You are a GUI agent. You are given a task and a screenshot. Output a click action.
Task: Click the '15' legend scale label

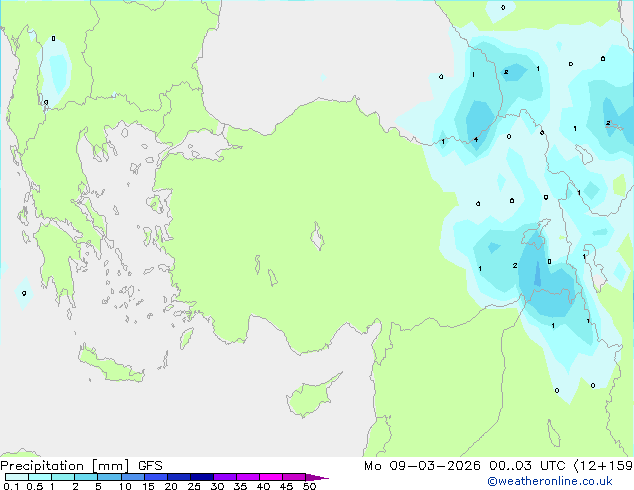click(148, 486)
